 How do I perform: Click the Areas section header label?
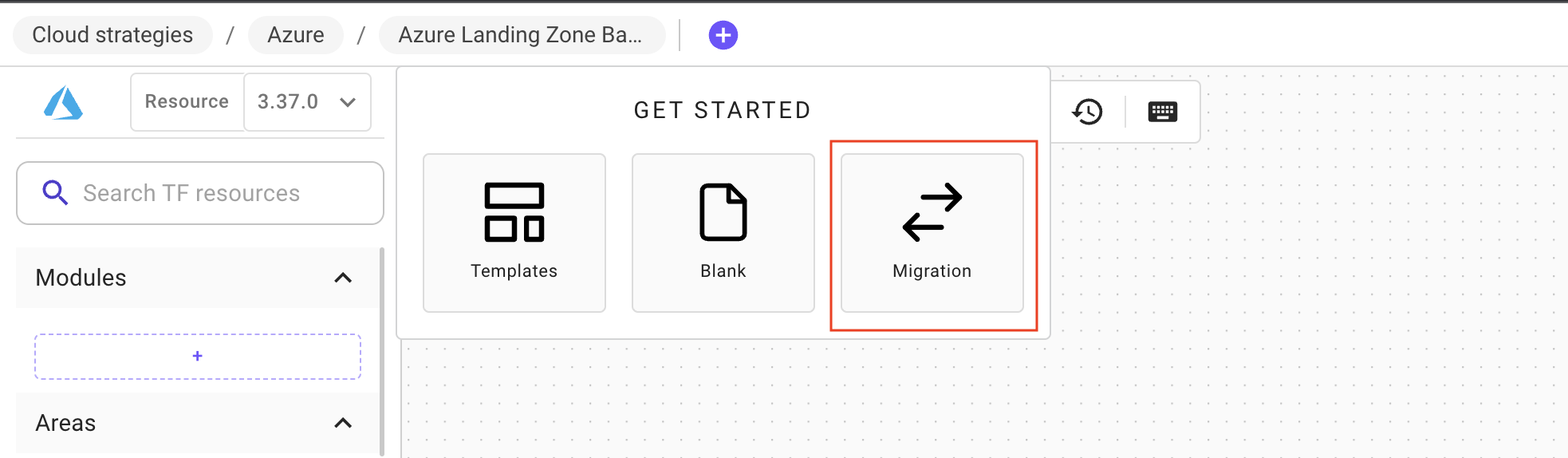[65, 423]
